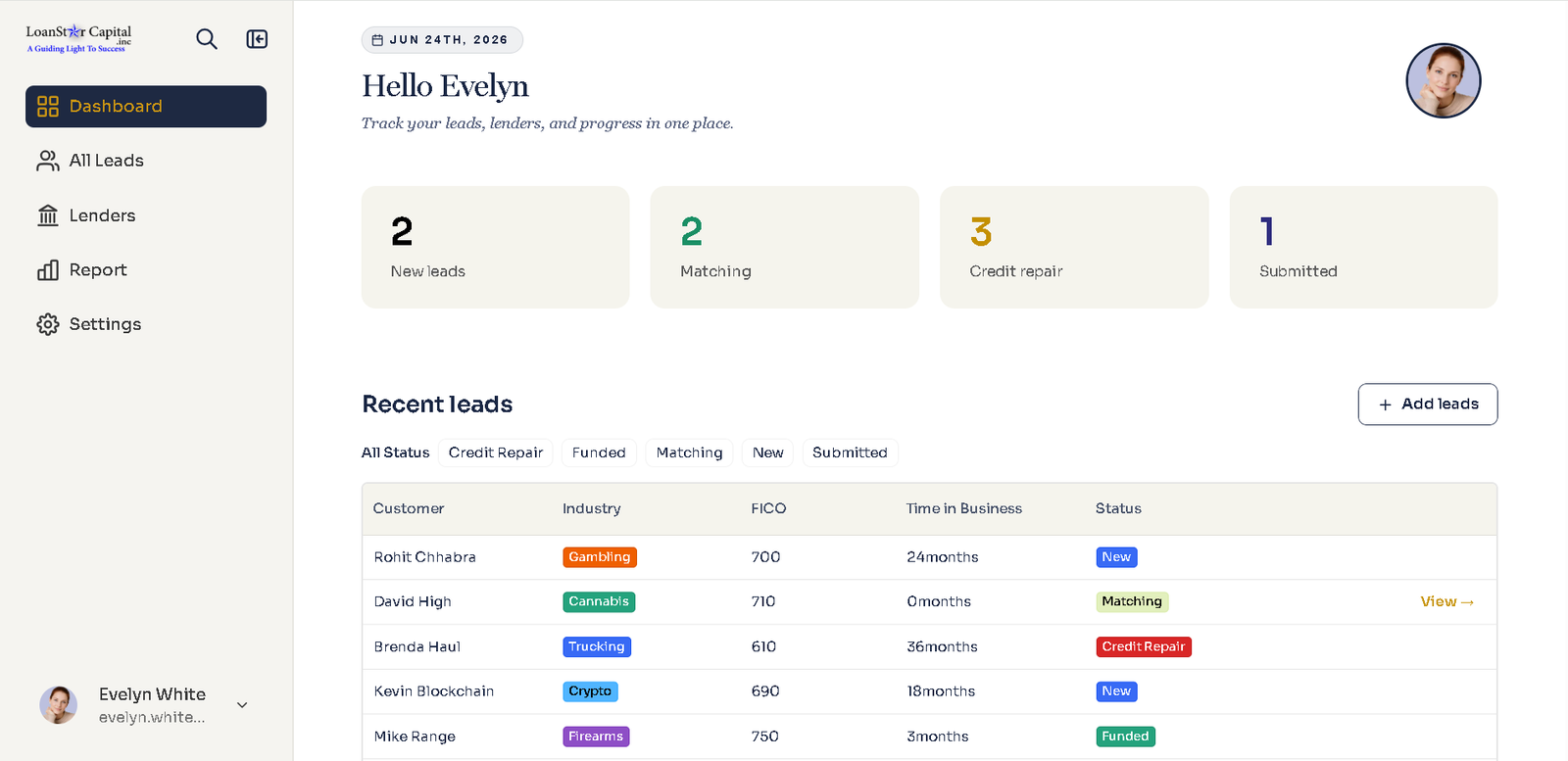This screenshot has height=761, width=1568.
Task: Click the search magnifier icon
Action: pyautogui.click(x=206, y=39)
